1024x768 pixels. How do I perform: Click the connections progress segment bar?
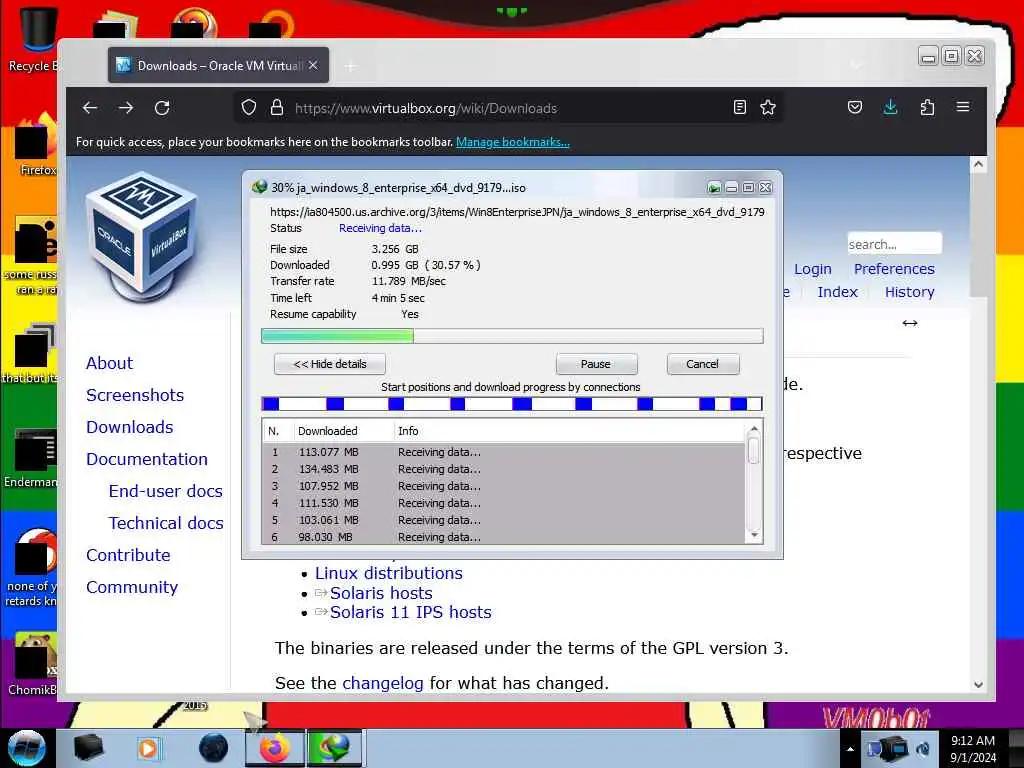[511, 404]
